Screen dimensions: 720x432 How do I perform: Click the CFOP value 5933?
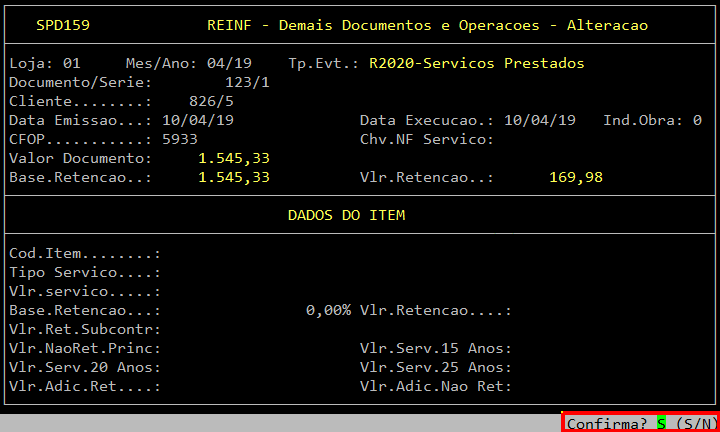click(180, 139)
